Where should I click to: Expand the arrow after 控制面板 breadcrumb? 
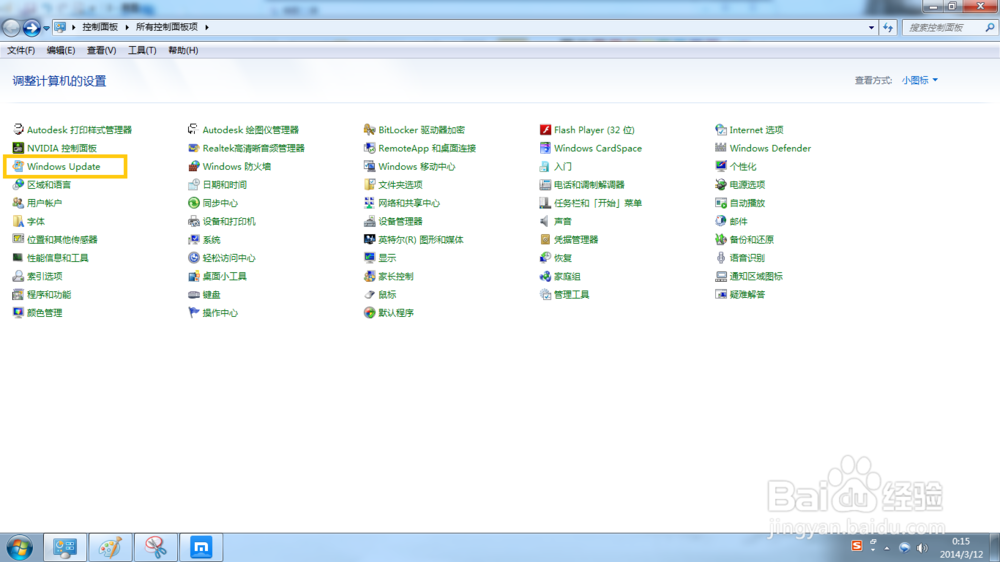click(x=127, y=27)
